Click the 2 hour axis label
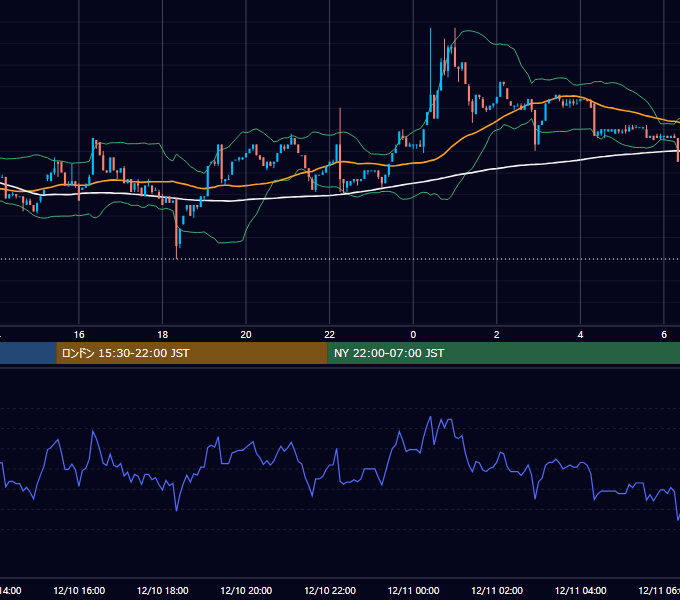 [497, 335]
